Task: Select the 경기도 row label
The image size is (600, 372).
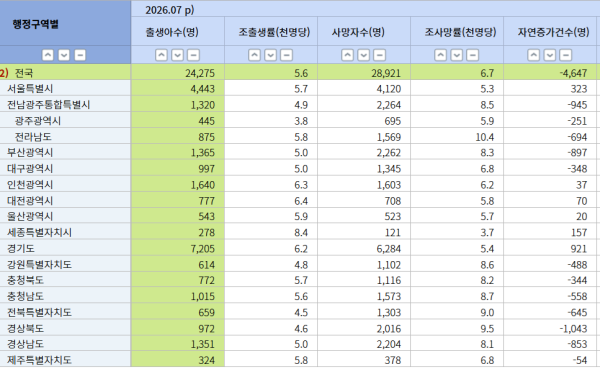Action: (21, 249)
